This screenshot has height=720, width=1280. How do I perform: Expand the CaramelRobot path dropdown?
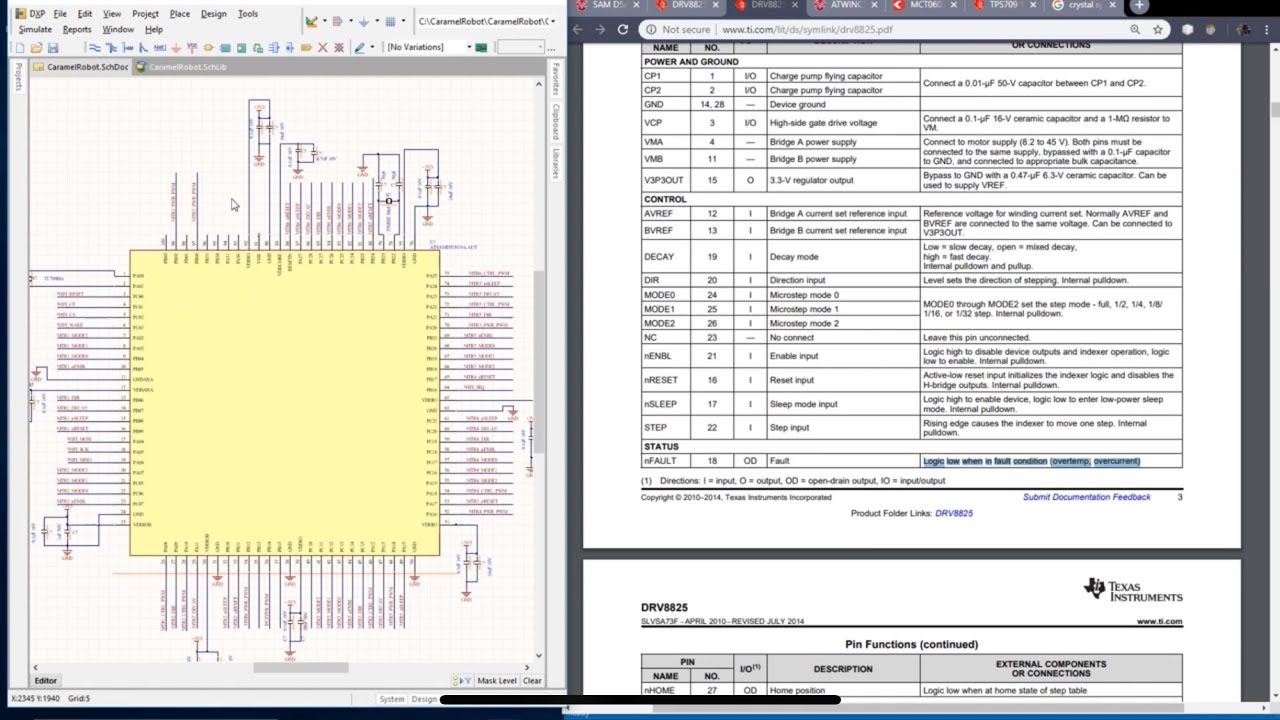[554, 21]
